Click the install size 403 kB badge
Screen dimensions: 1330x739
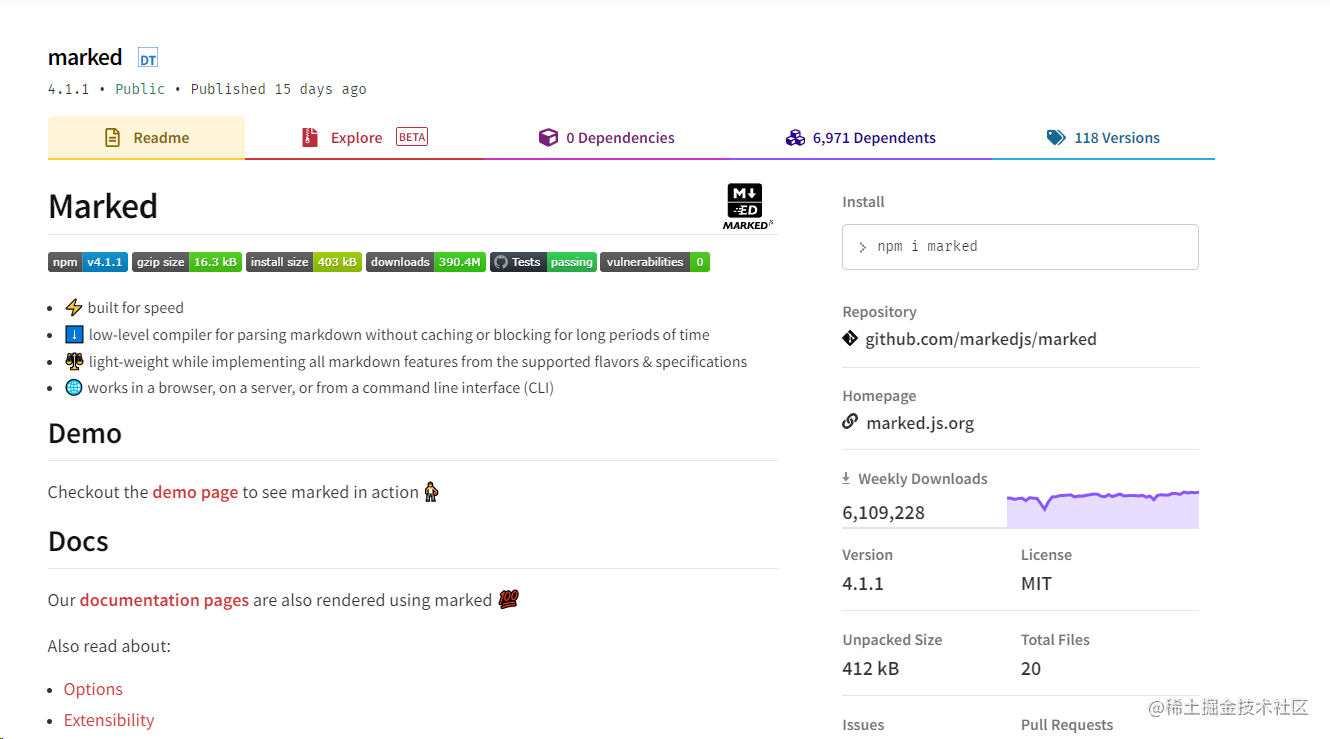304,262
